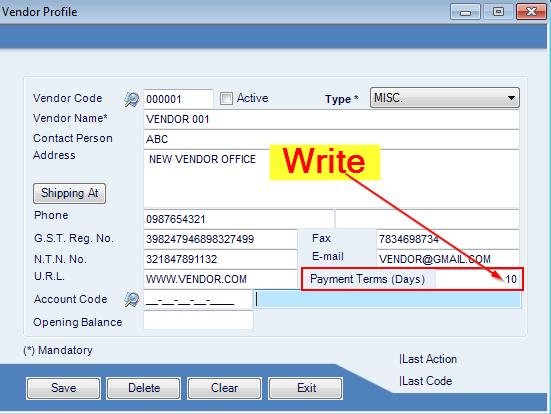
Task: Select the E-mail field
Action: (448, 259)
